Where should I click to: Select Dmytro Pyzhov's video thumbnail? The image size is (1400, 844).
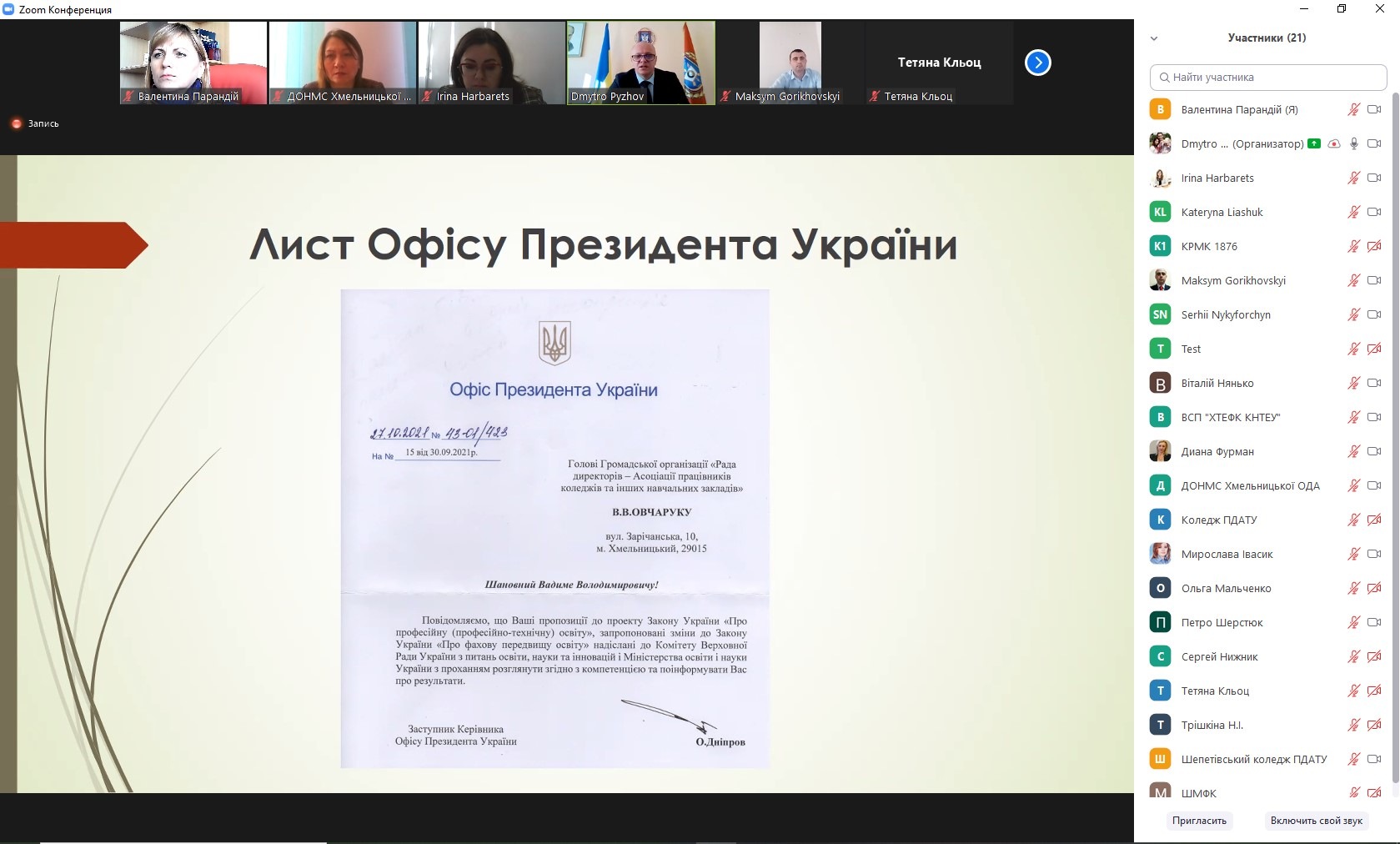point(640,63)
